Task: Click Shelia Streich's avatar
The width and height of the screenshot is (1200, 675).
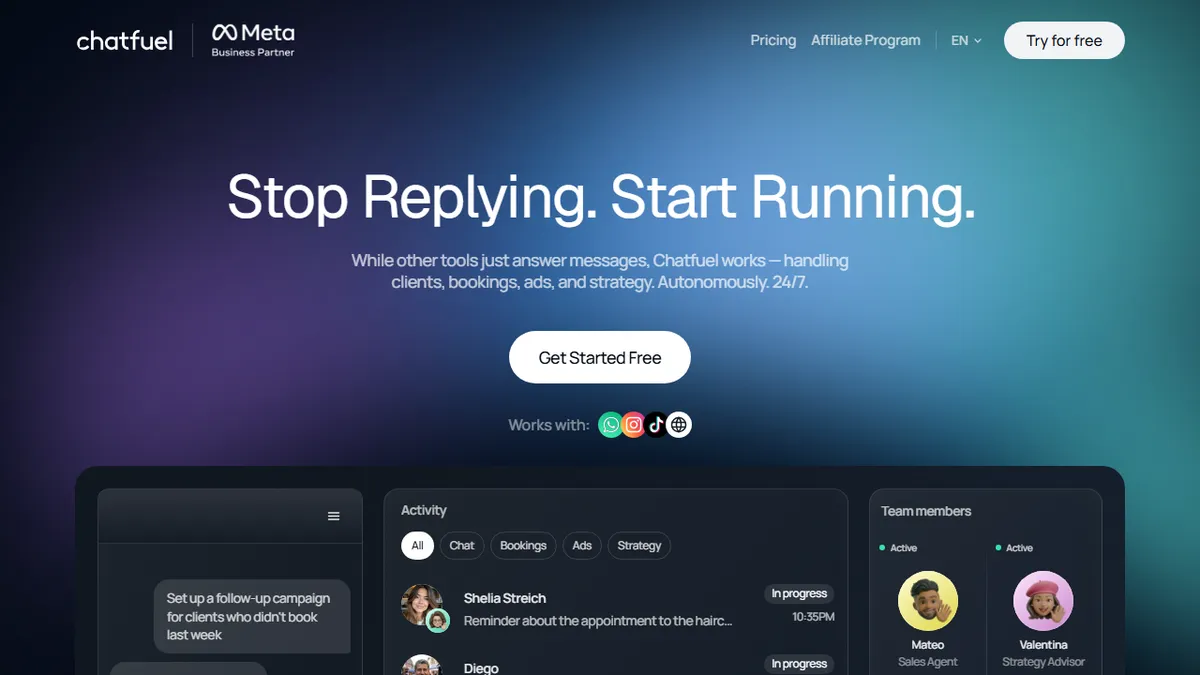Action: pyautogui.click(x=421, y=605)
